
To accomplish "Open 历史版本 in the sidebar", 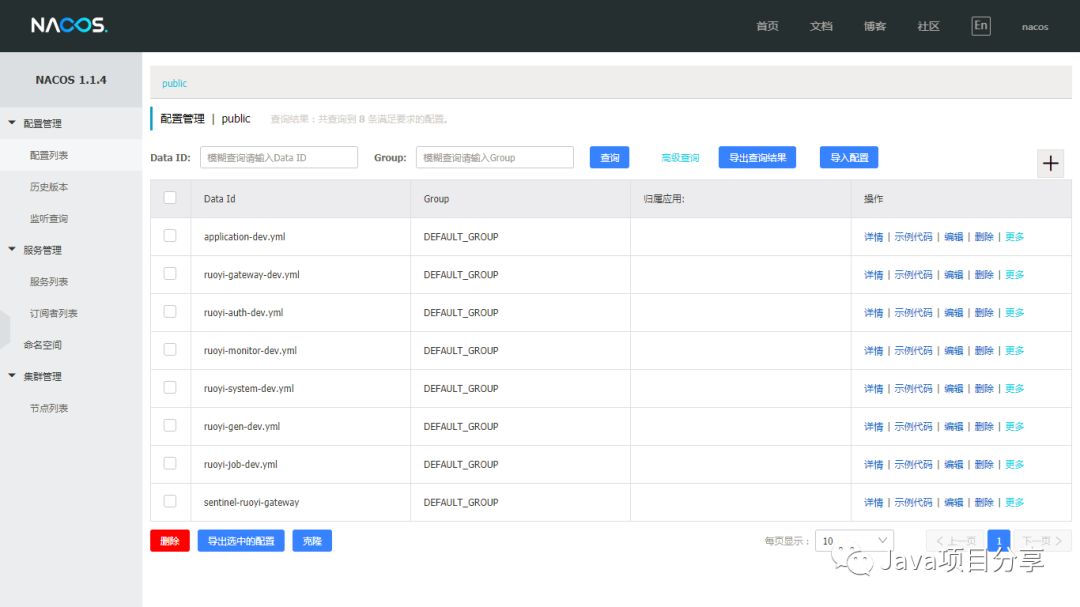I will pyautogui.click(x=49, y=187).
